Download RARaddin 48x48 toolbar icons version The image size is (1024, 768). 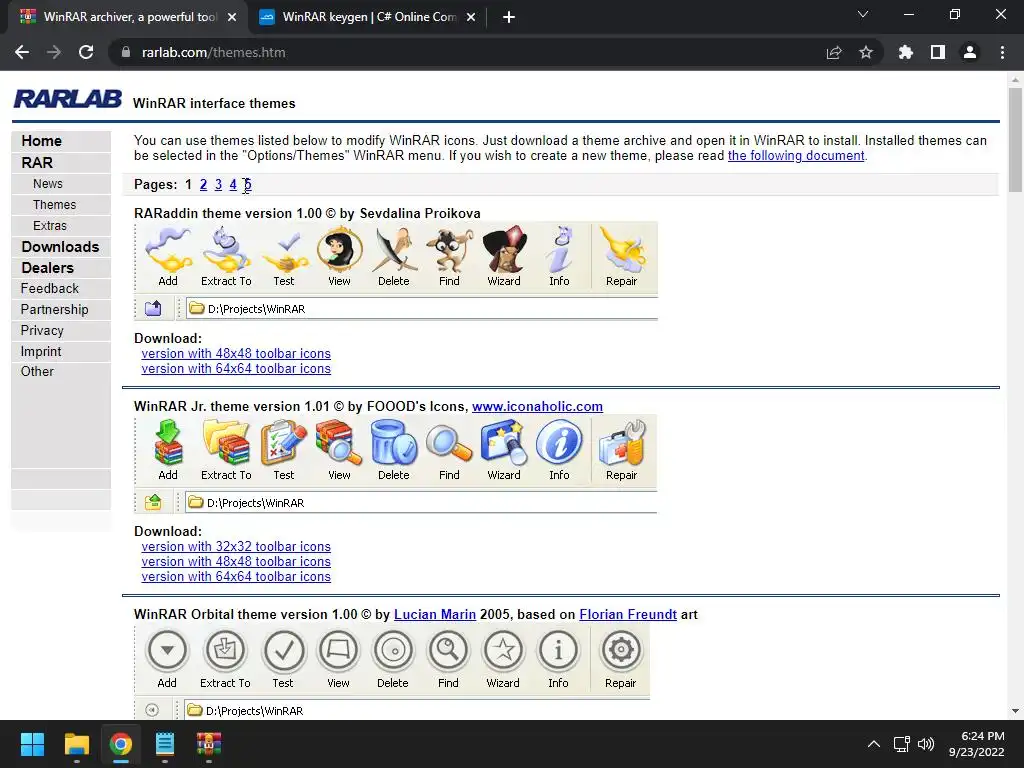click(236, 353)
